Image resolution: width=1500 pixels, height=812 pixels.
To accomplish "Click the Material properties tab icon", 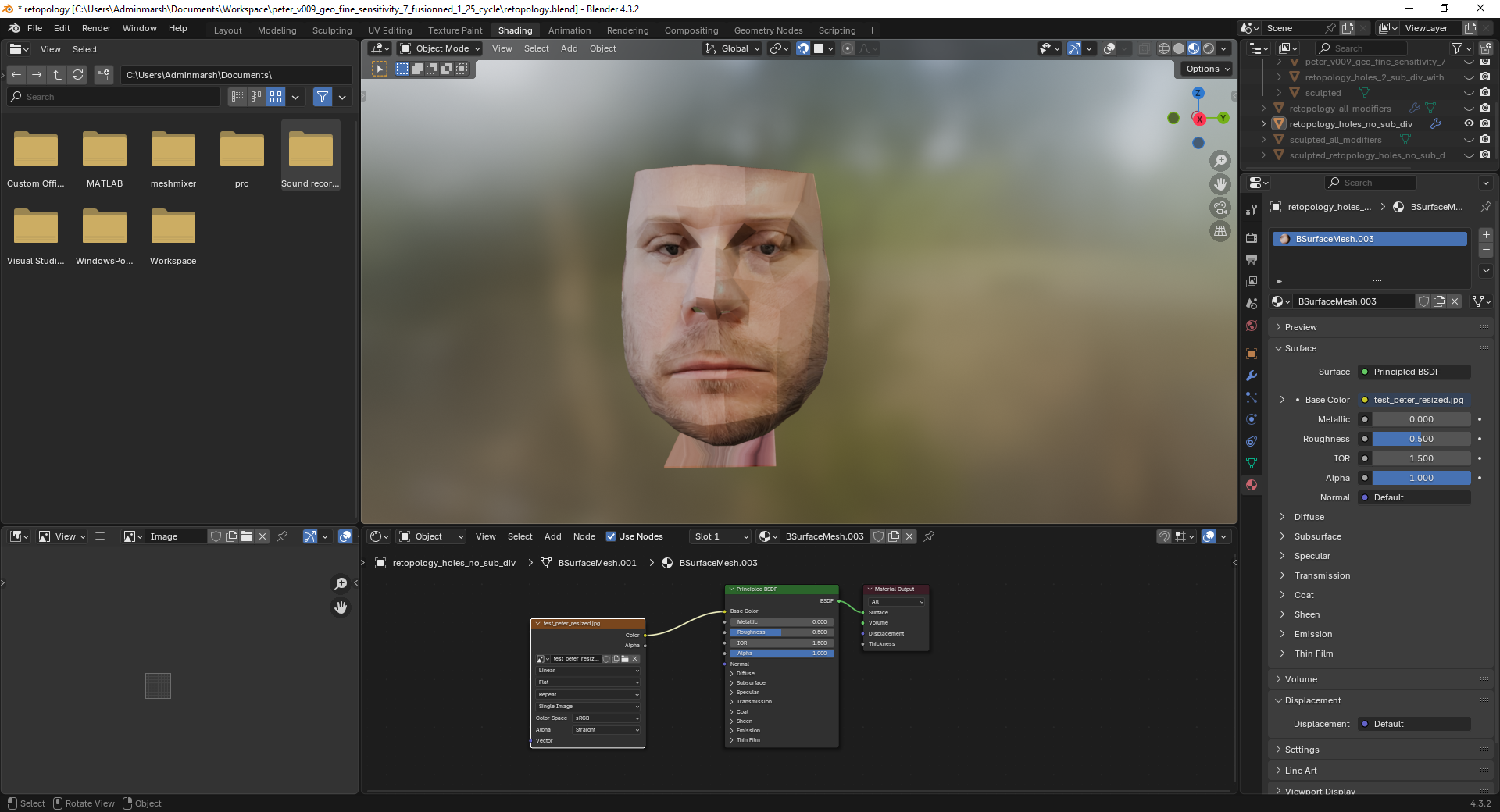I will pyautogui.click(x=1252, y=485).
